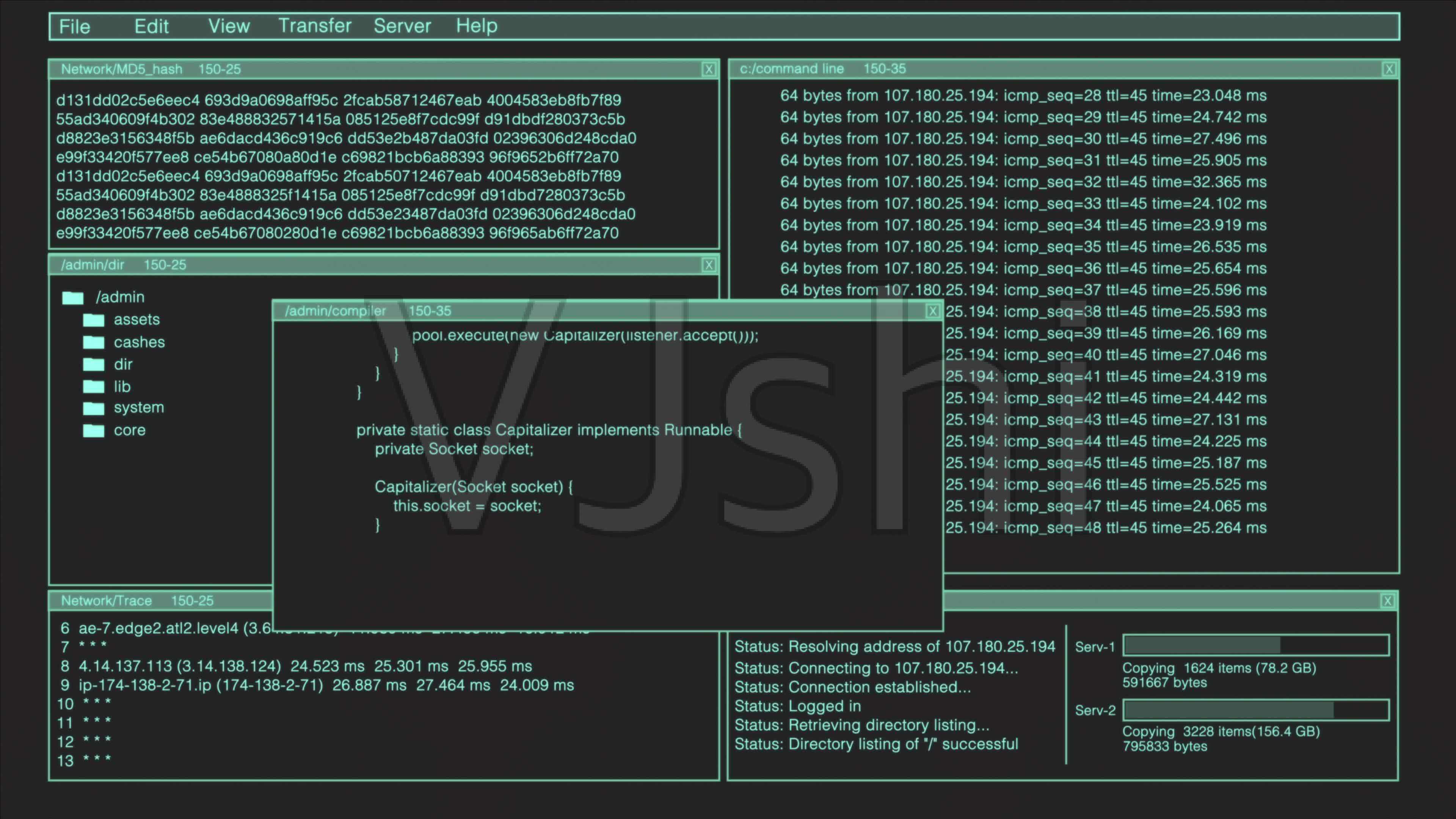Click '591667 bytes' value
The image size is (1456, 819).
(x=1164, y=683)
